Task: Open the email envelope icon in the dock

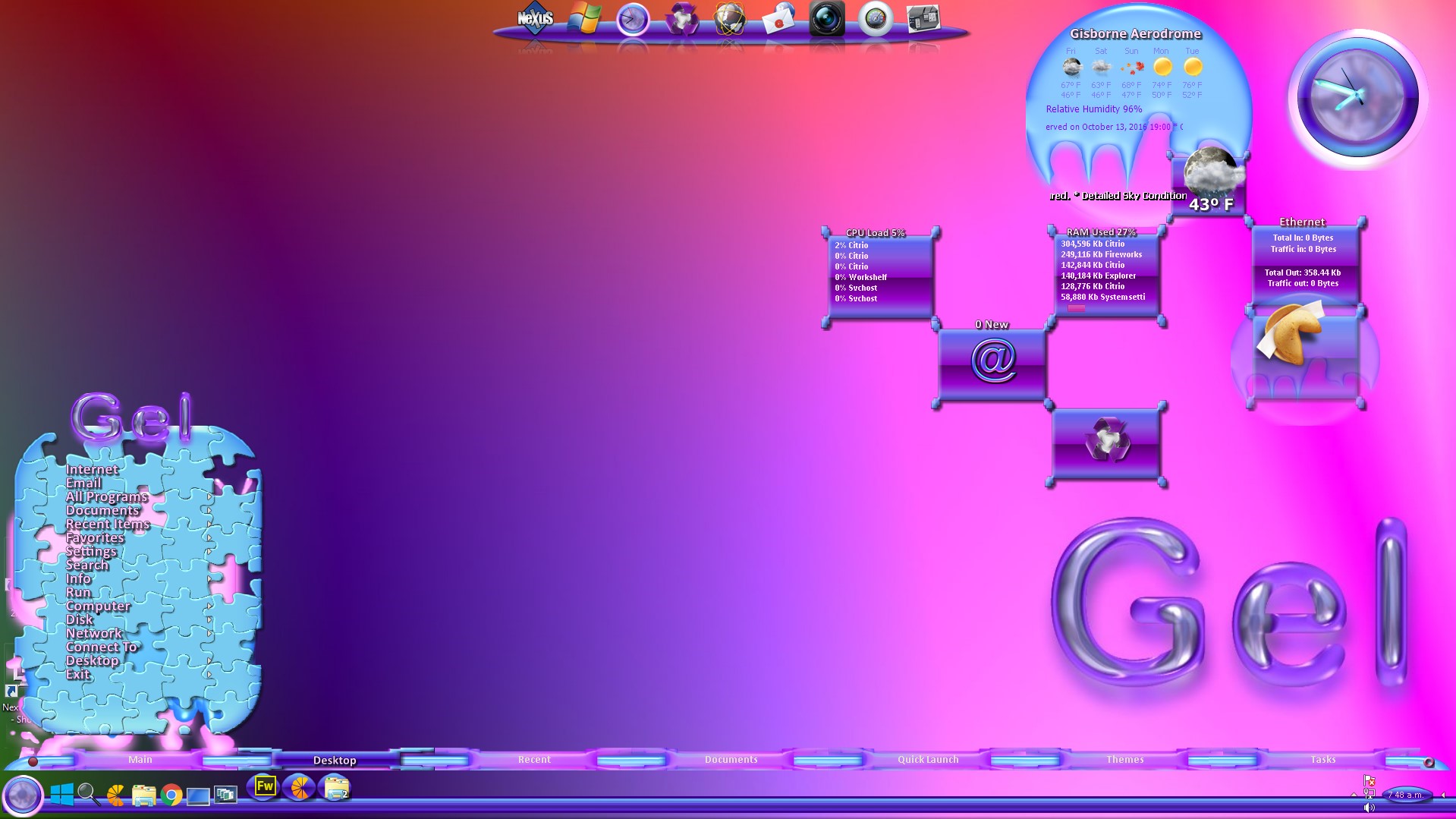Action: coord(778,19)
